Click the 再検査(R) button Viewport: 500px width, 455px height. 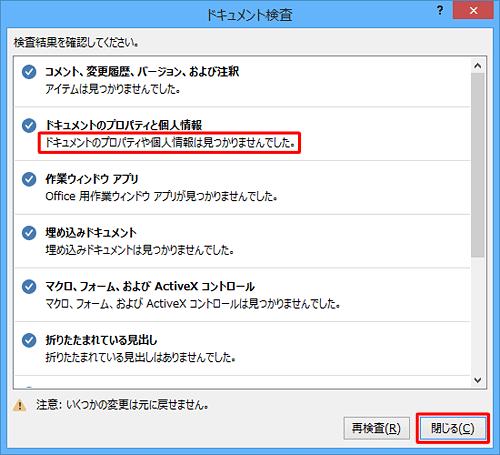coord(377,428)
